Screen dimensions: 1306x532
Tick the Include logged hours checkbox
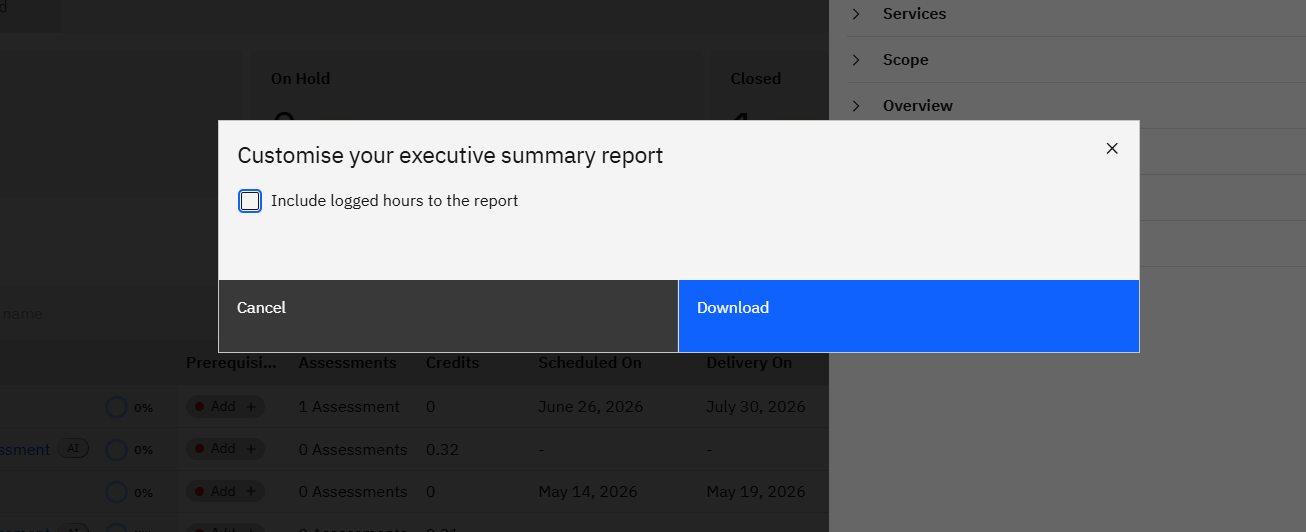[250, 201]
